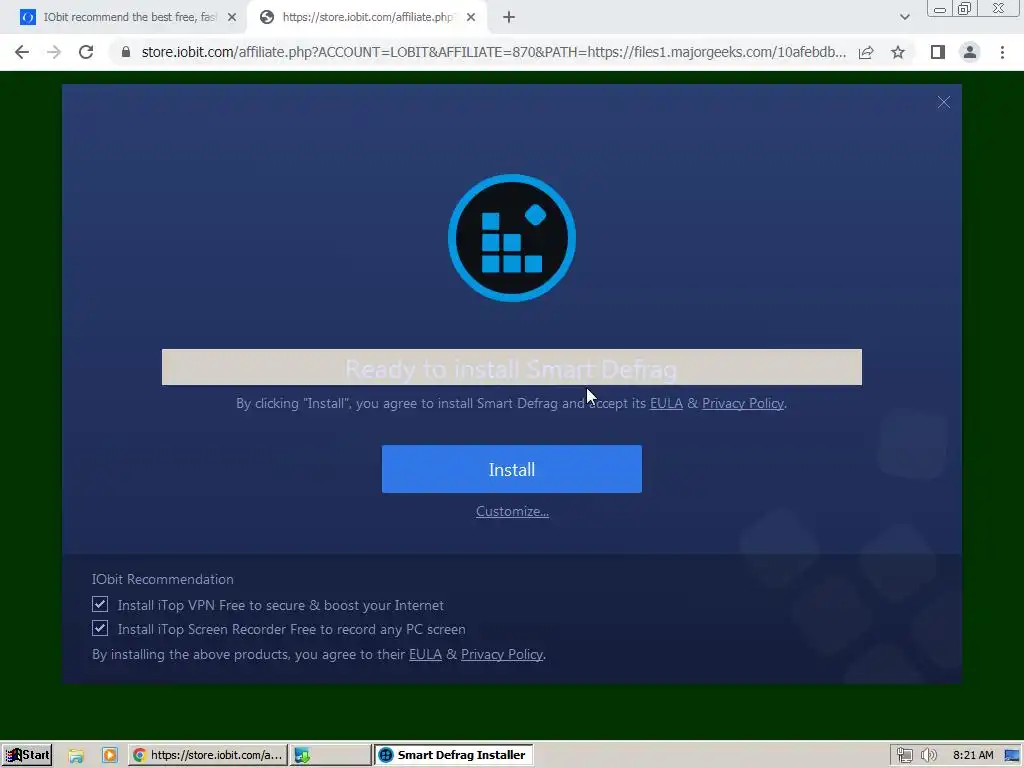Viewport: 1024px width, 768px height.
Task: Click the address bar URL field
Action: pyautogui.click(x=493, y=52)
